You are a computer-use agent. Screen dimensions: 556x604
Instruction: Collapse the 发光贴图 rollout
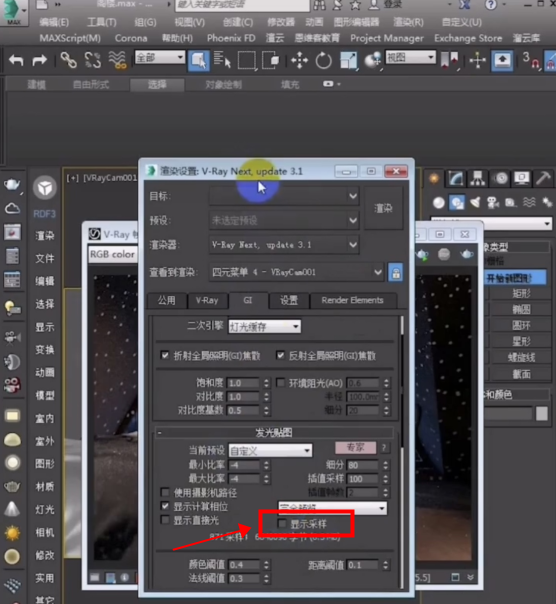click(274, 433)
